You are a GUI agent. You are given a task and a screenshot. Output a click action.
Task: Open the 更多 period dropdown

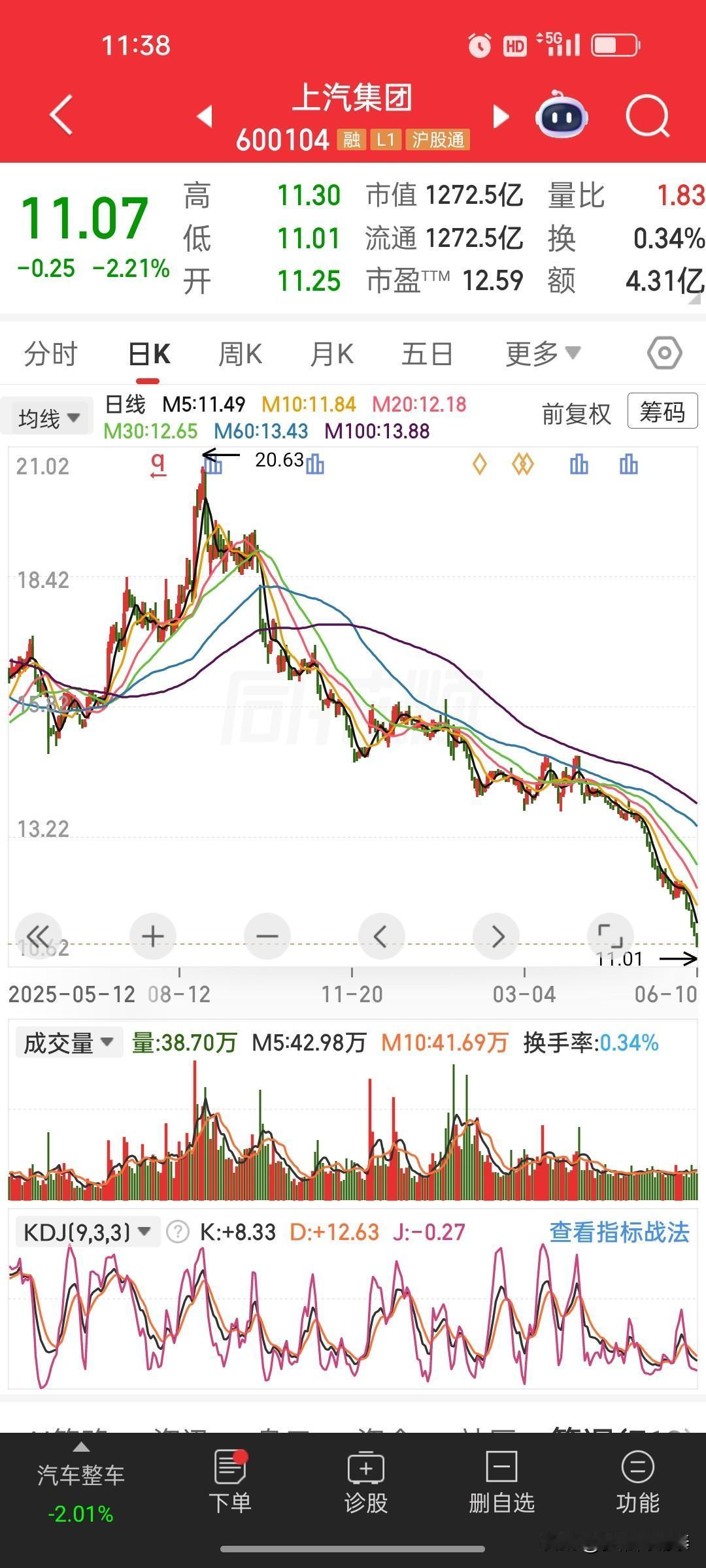tap(543, 353)
